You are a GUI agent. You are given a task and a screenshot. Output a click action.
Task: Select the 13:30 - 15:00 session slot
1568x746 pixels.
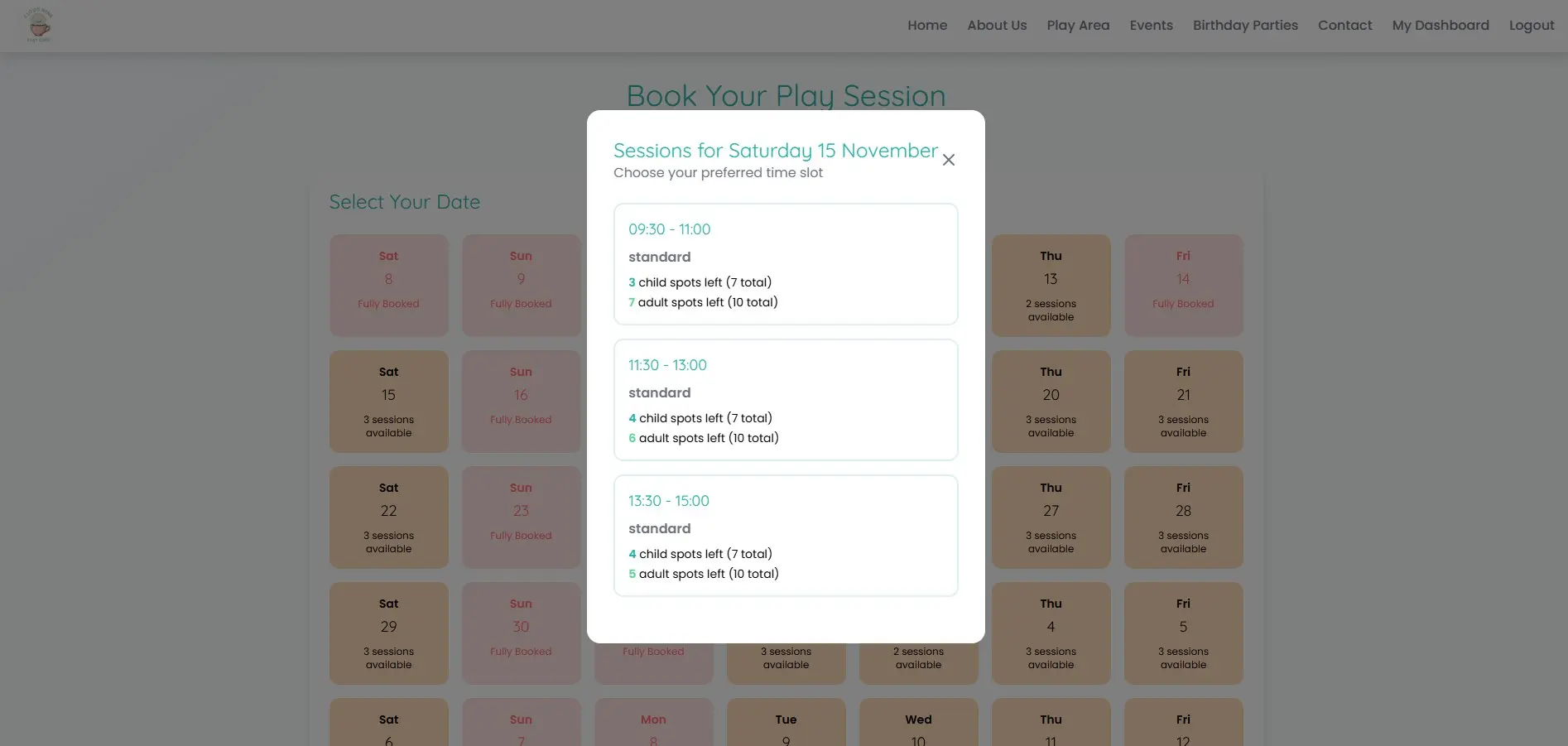click(785, 535)
